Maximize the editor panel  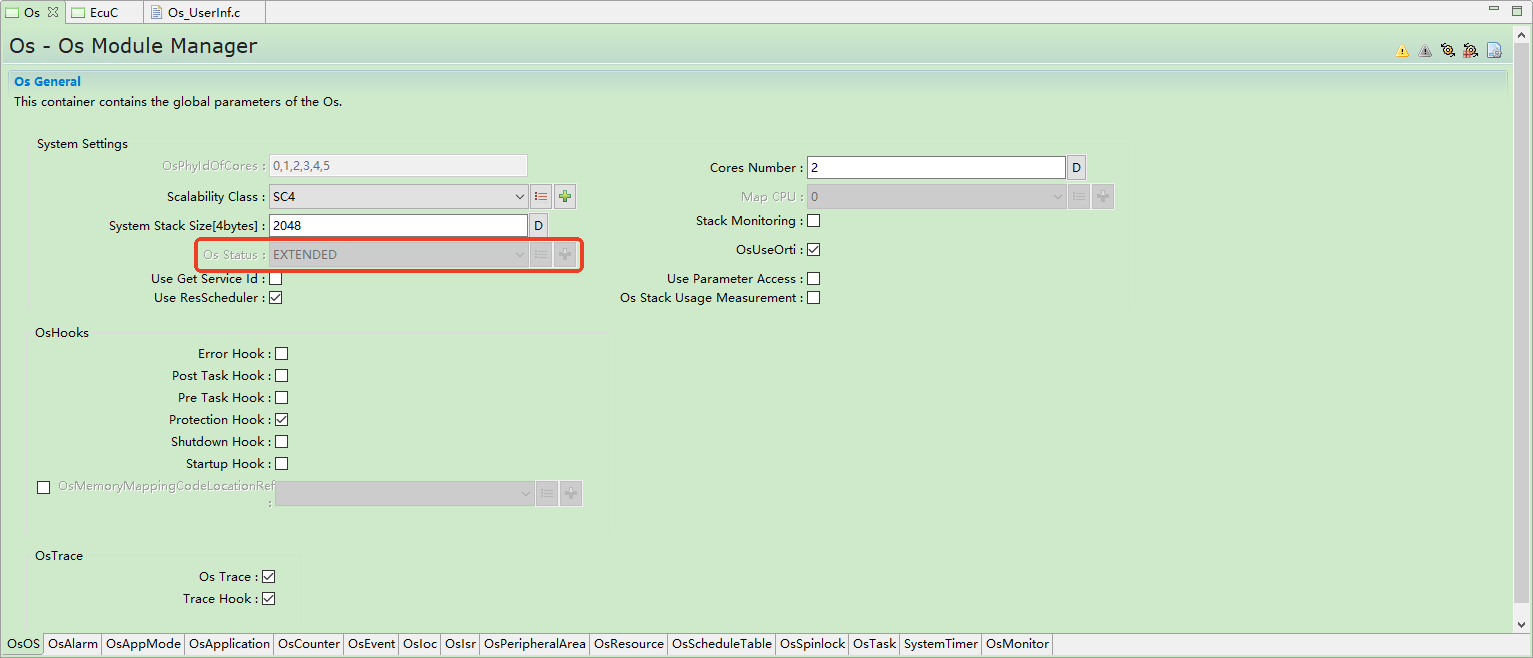pos(1519,9)
